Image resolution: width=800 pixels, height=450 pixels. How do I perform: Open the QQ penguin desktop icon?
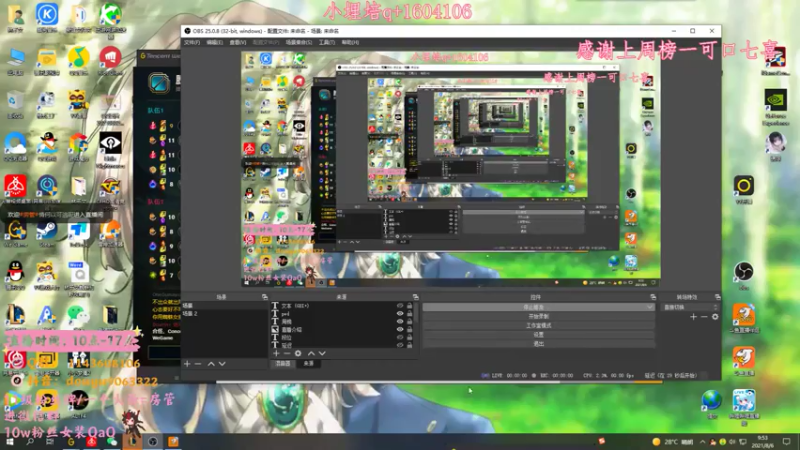pos(15,273)
